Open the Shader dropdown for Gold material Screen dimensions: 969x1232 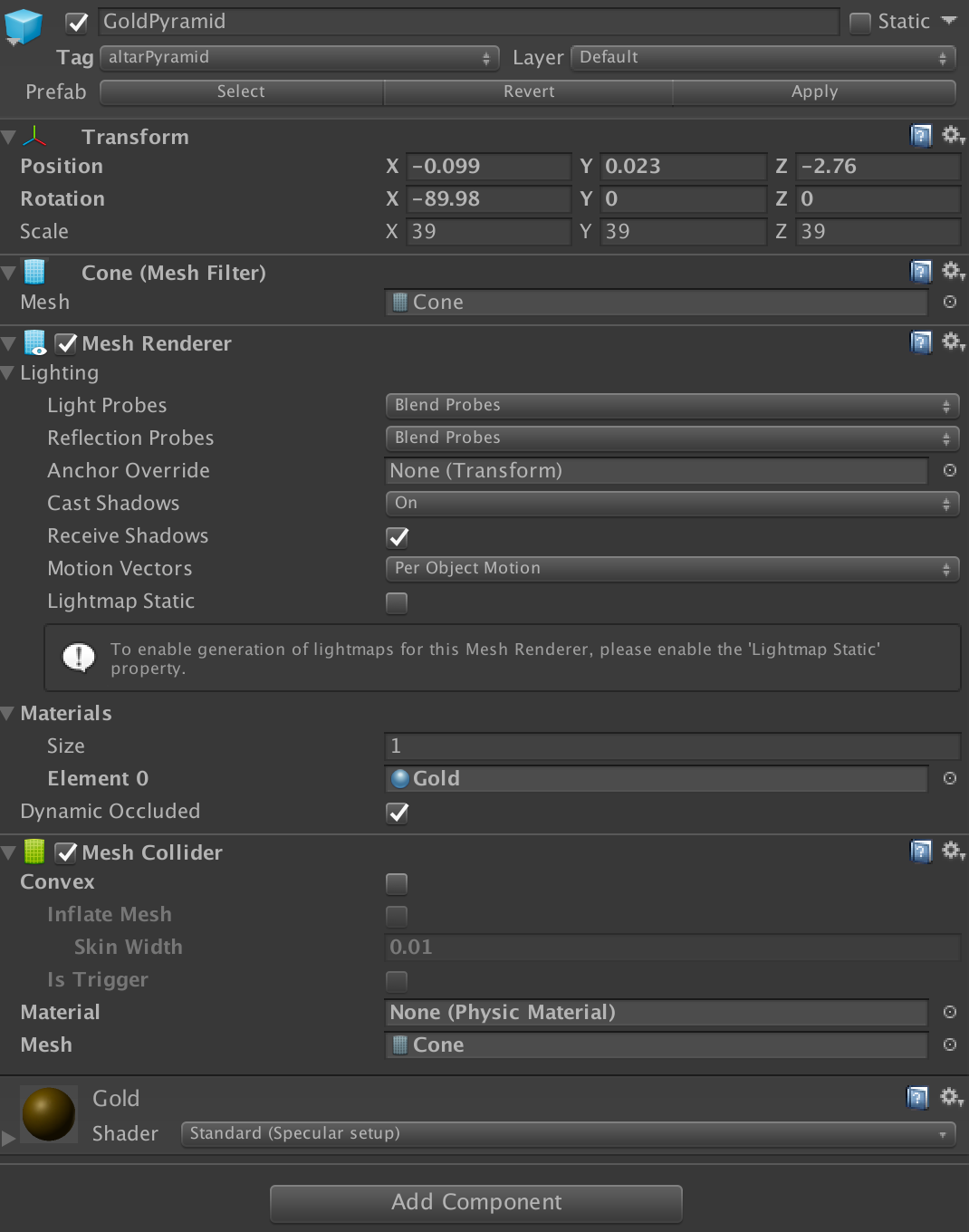(568, 1133)
